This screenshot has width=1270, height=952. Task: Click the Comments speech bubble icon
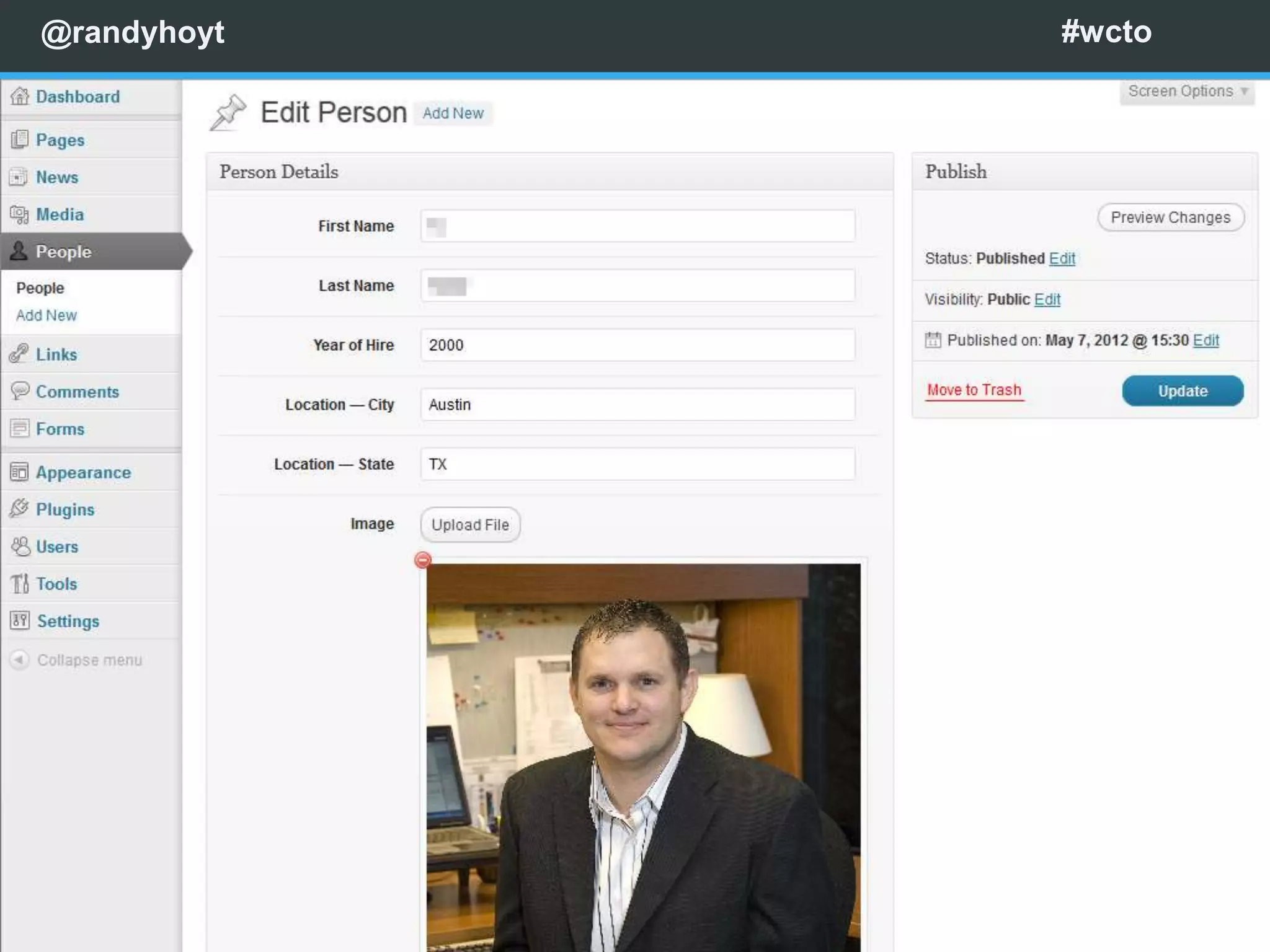coord(20,391)
